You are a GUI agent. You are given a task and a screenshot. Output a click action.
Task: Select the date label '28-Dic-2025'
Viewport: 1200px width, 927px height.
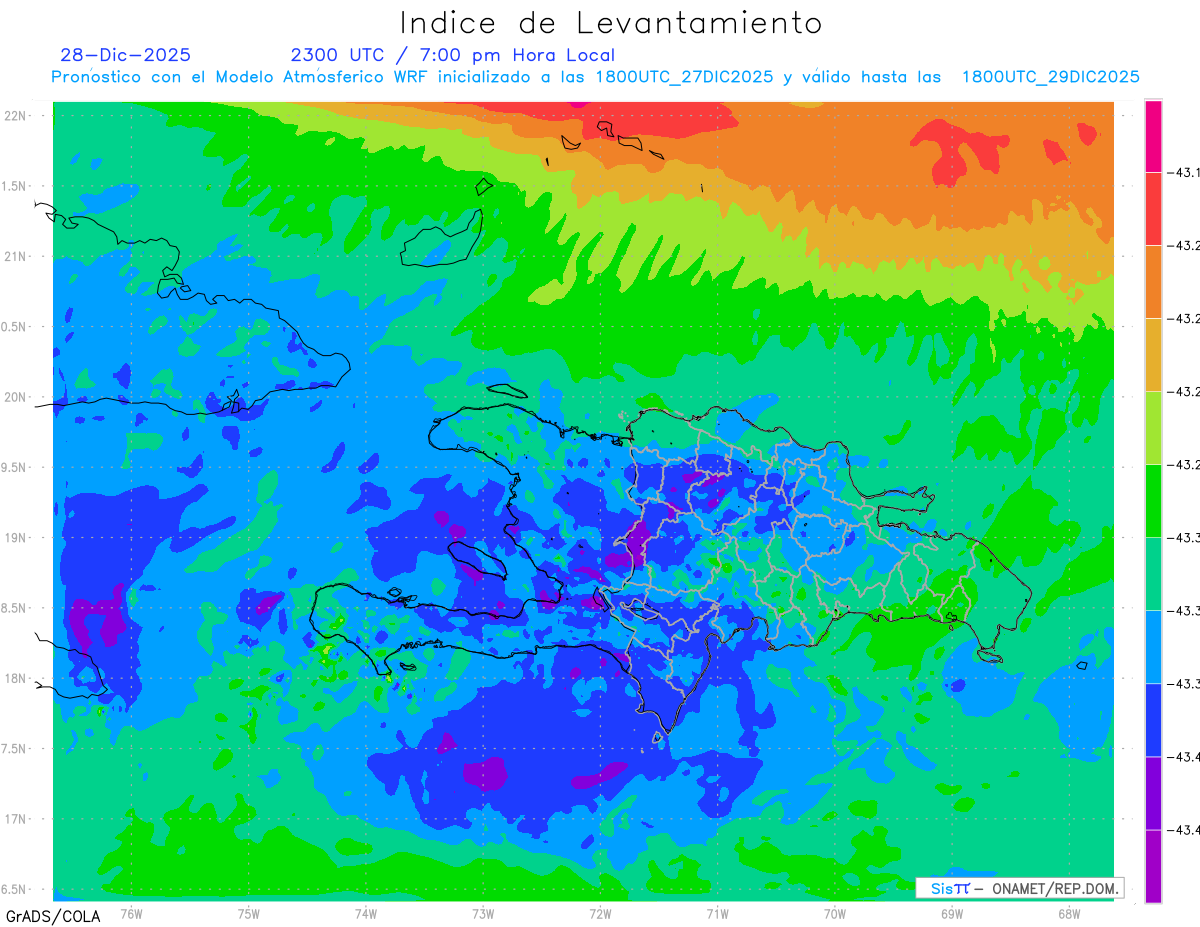125,55
